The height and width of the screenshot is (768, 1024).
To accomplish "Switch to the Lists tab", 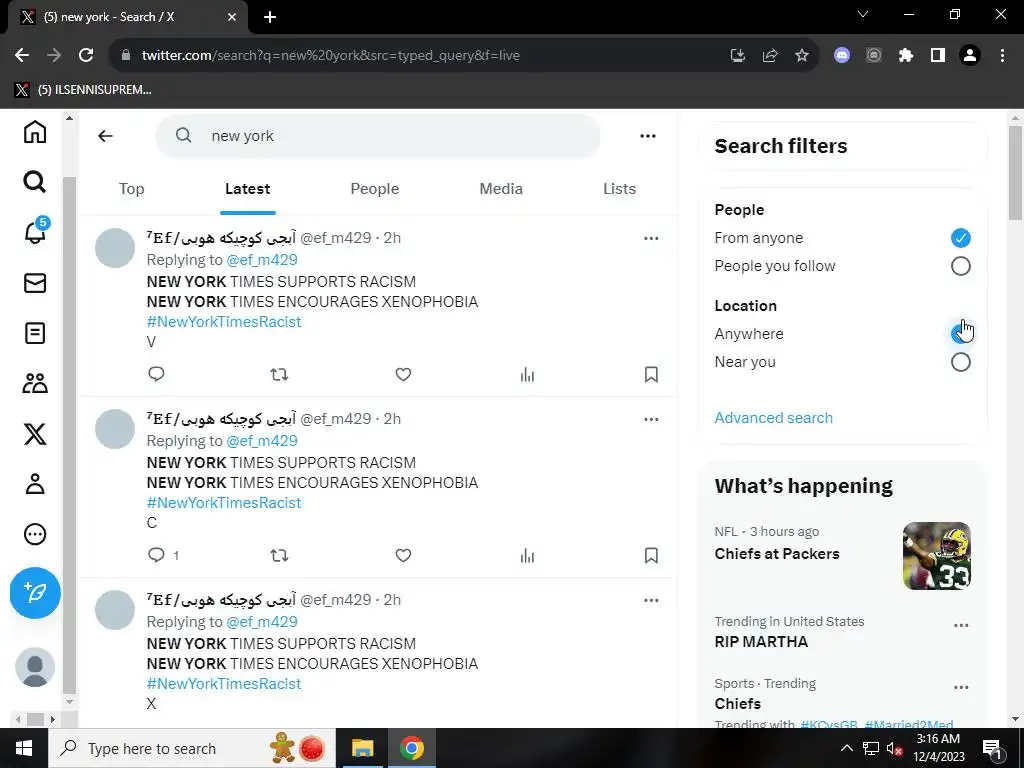I will pyautogui.click(x=619, y=189).
